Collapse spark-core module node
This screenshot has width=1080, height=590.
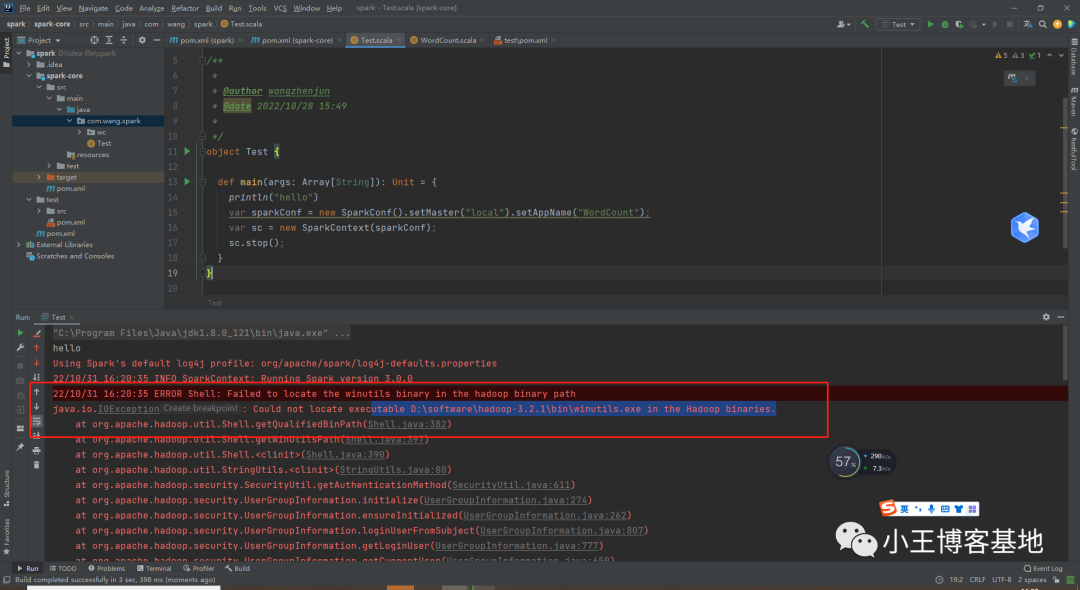29,76
